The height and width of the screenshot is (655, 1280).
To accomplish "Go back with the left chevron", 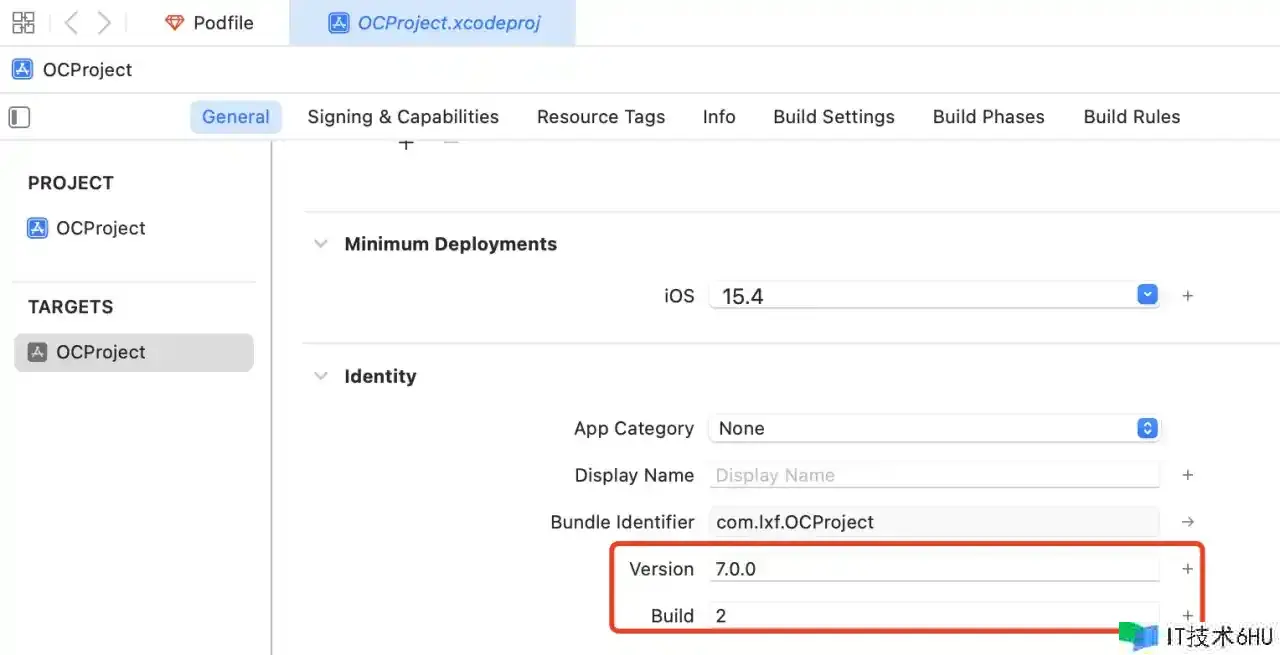I will (71, 23).
